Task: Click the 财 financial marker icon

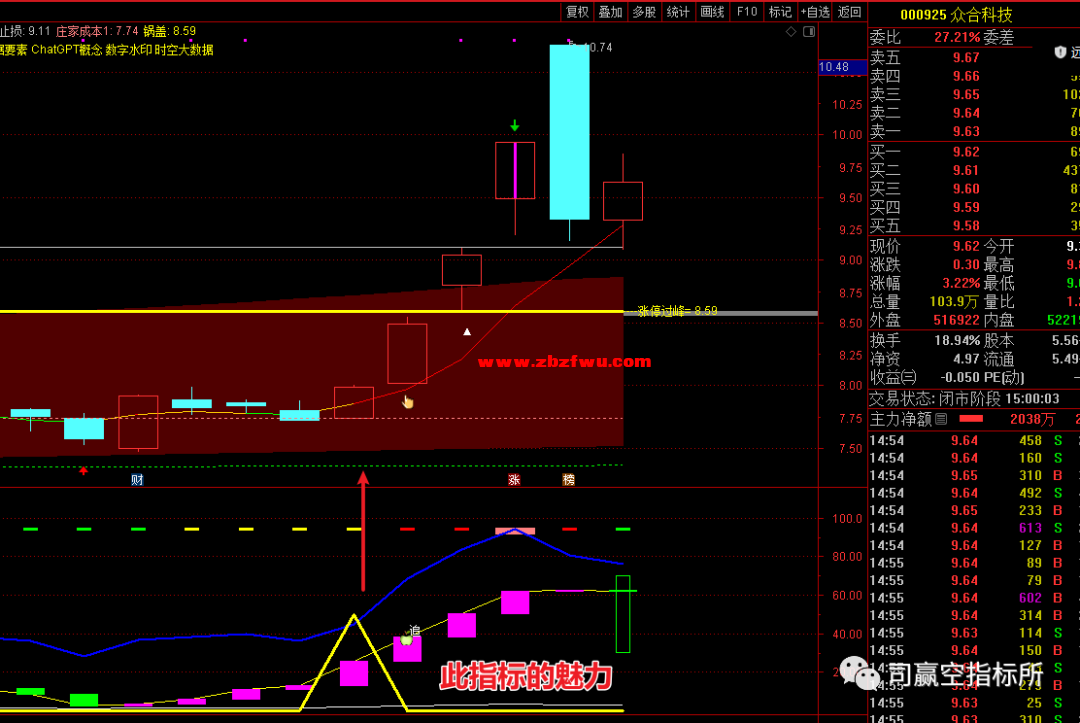Action: pos(137,480)
